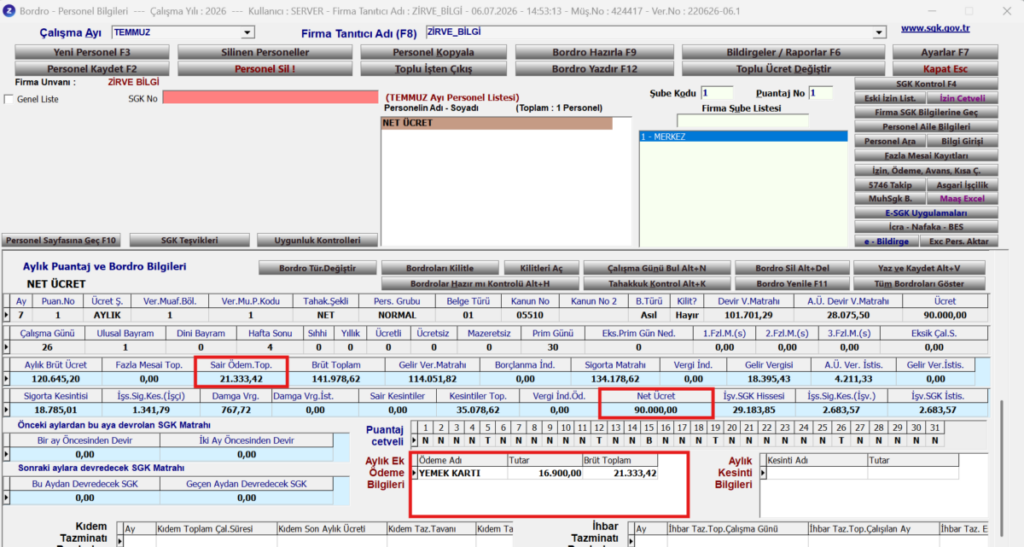This screenshot has height=547, width=1024.
Task: Click Bordroları Kilitle button
Action: (440, 268)
